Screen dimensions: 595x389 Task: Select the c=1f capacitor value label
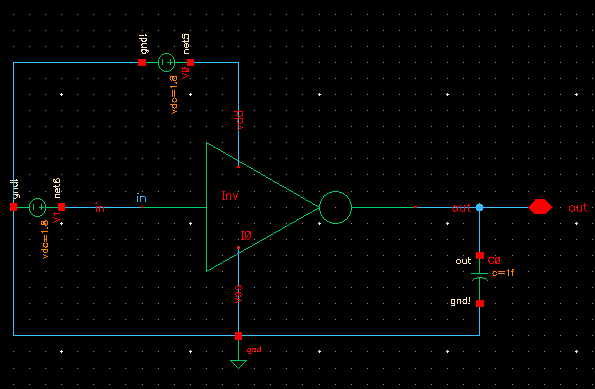coord(503,272)
